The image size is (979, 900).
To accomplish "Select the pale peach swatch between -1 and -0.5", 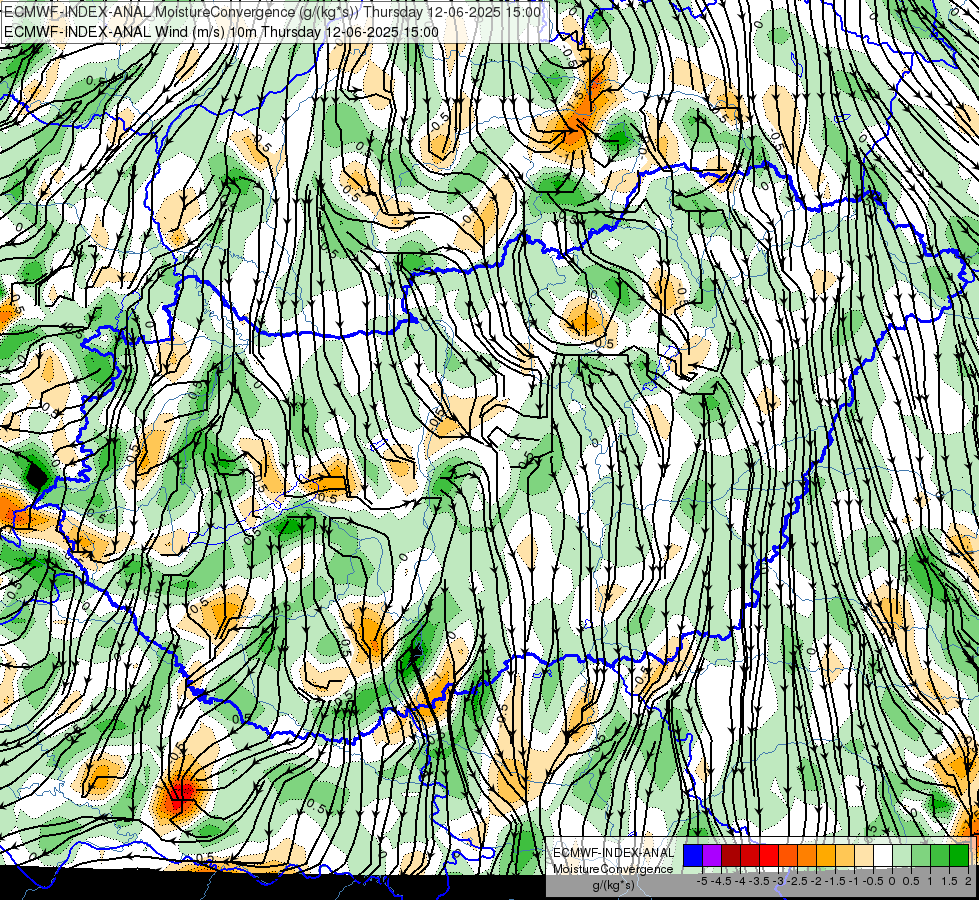I will point(864,855).
